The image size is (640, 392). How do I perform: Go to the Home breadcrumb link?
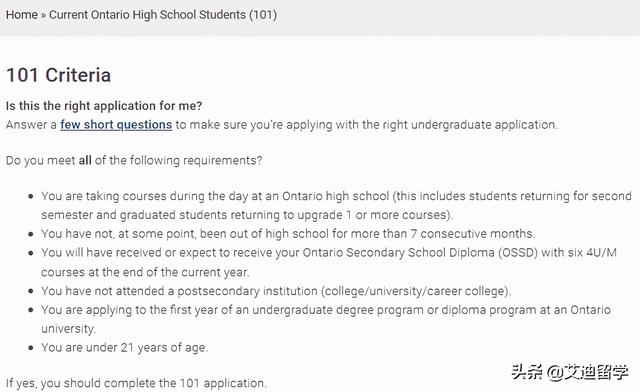(22, 15)
